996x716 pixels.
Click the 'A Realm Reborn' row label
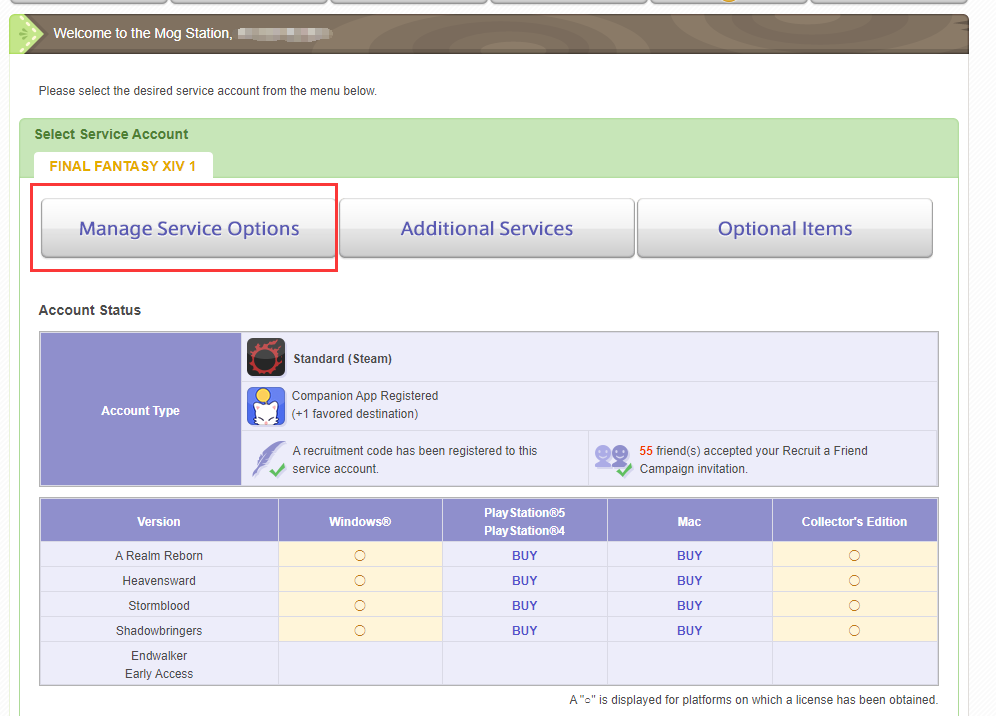pyautogui.click(x=159, y=555)
